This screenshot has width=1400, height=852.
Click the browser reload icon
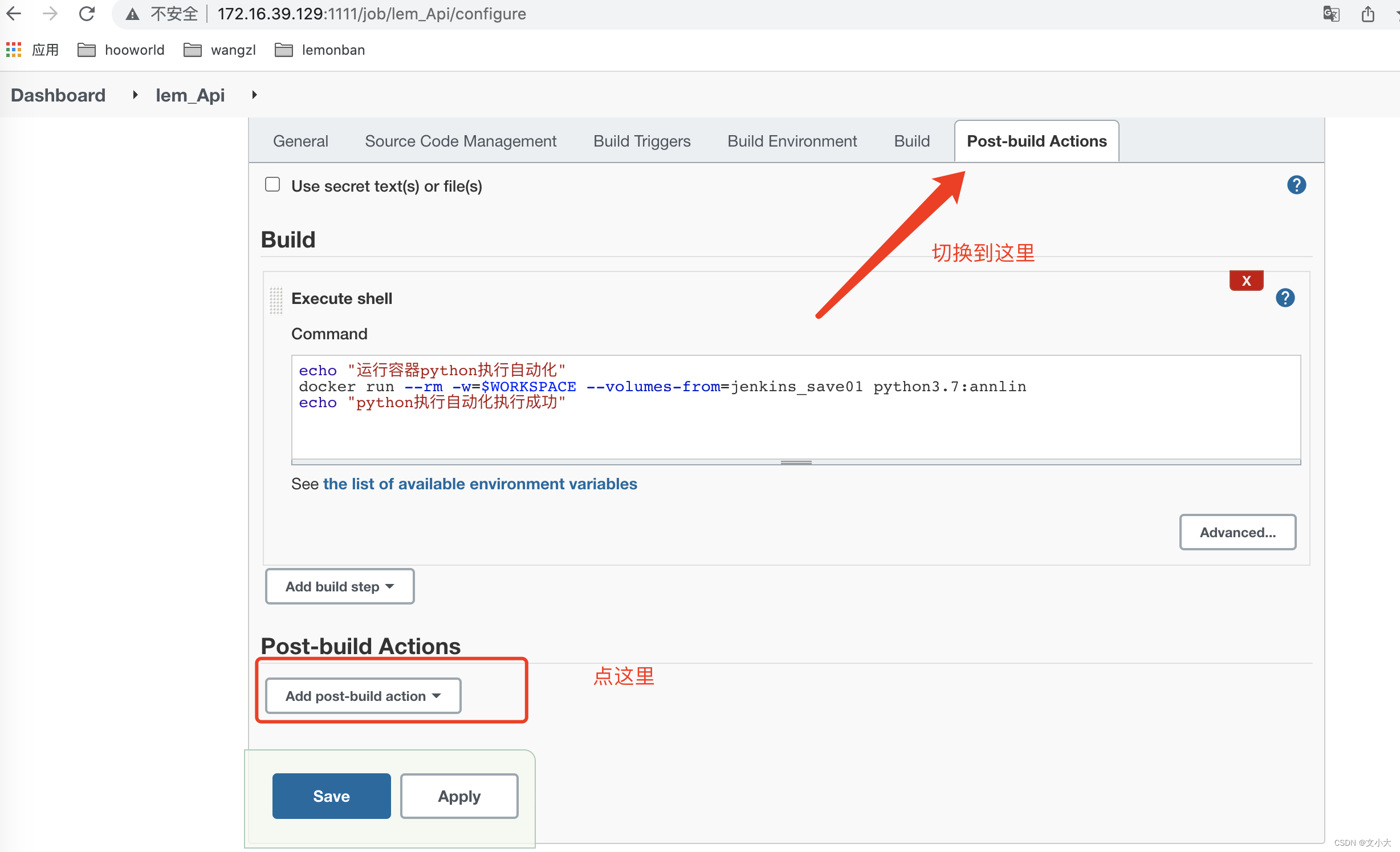point(87,14)
